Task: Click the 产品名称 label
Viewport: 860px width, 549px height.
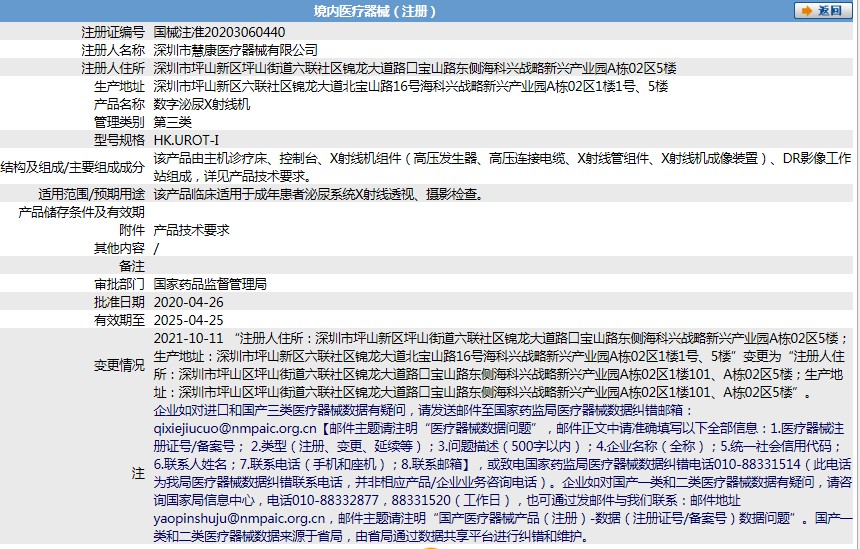Action: pyautogui.click(x=120, y=104)
